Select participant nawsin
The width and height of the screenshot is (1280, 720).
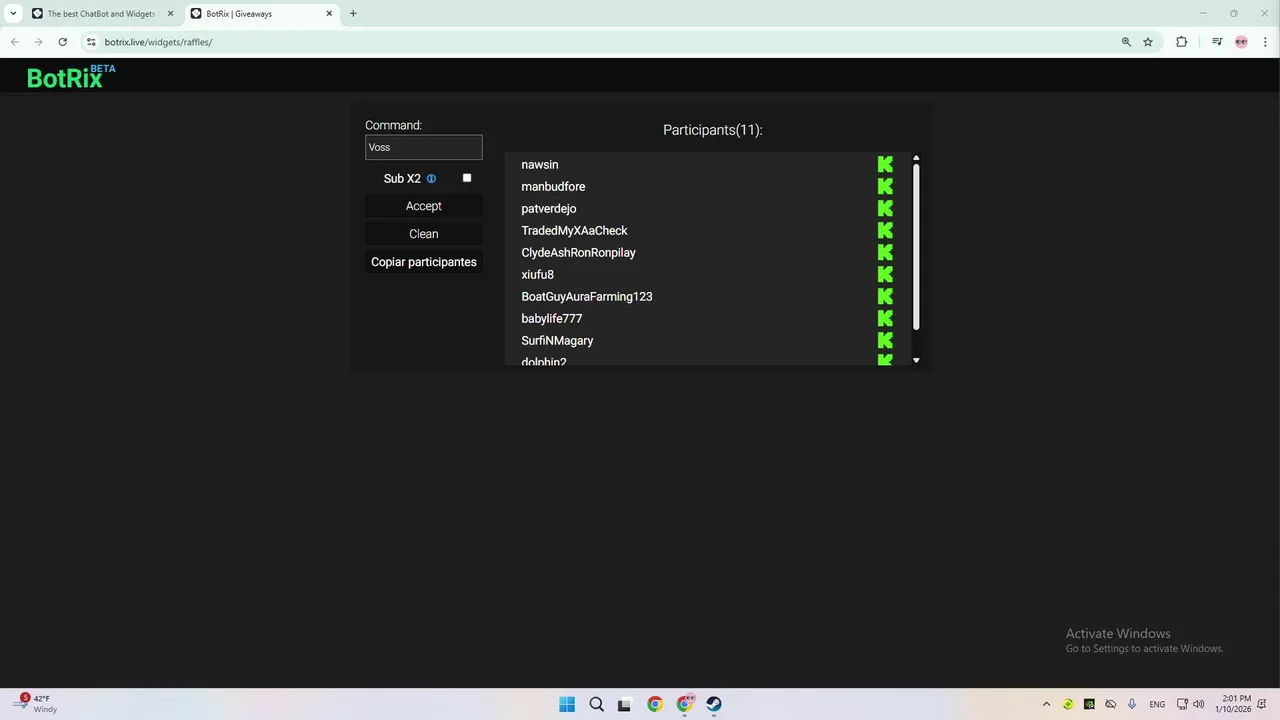tap(540, 164)
